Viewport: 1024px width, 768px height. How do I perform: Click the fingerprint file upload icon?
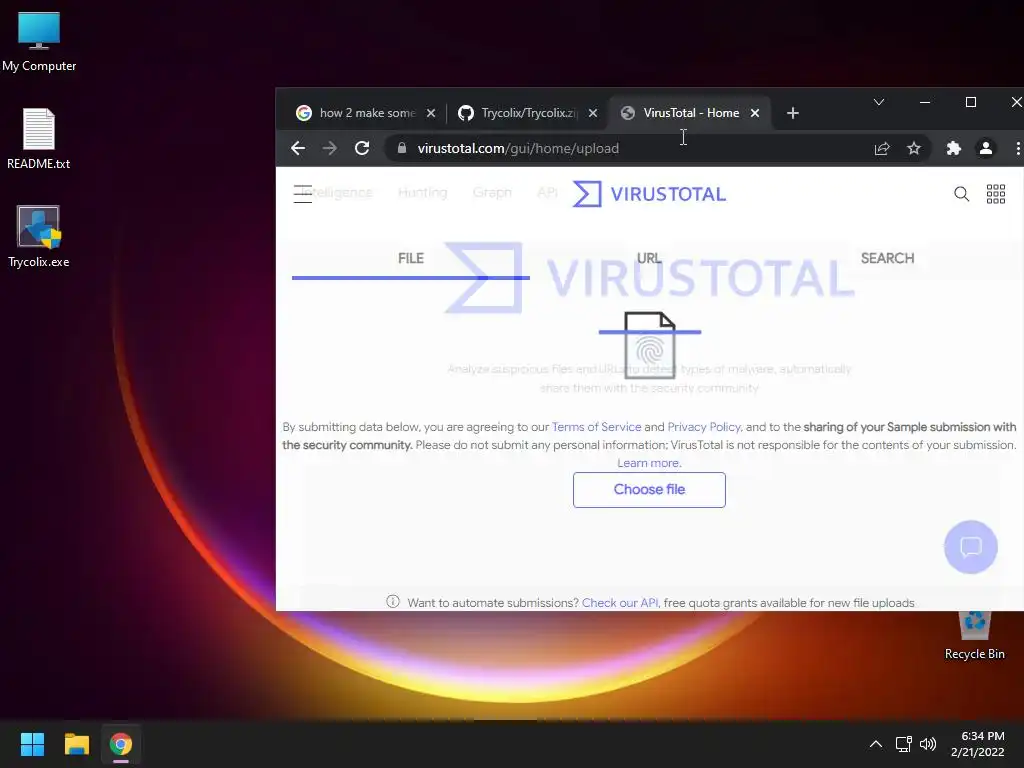tap(650, 345)
